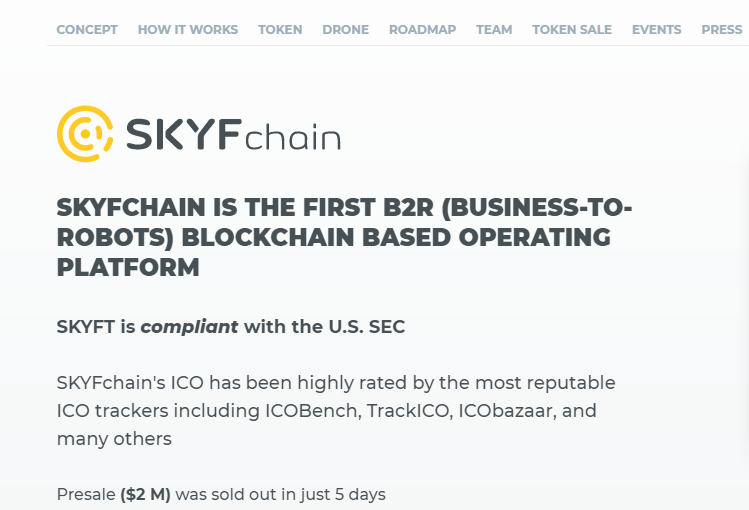Click the B2R blockchain platform headline

coord(344,238)
